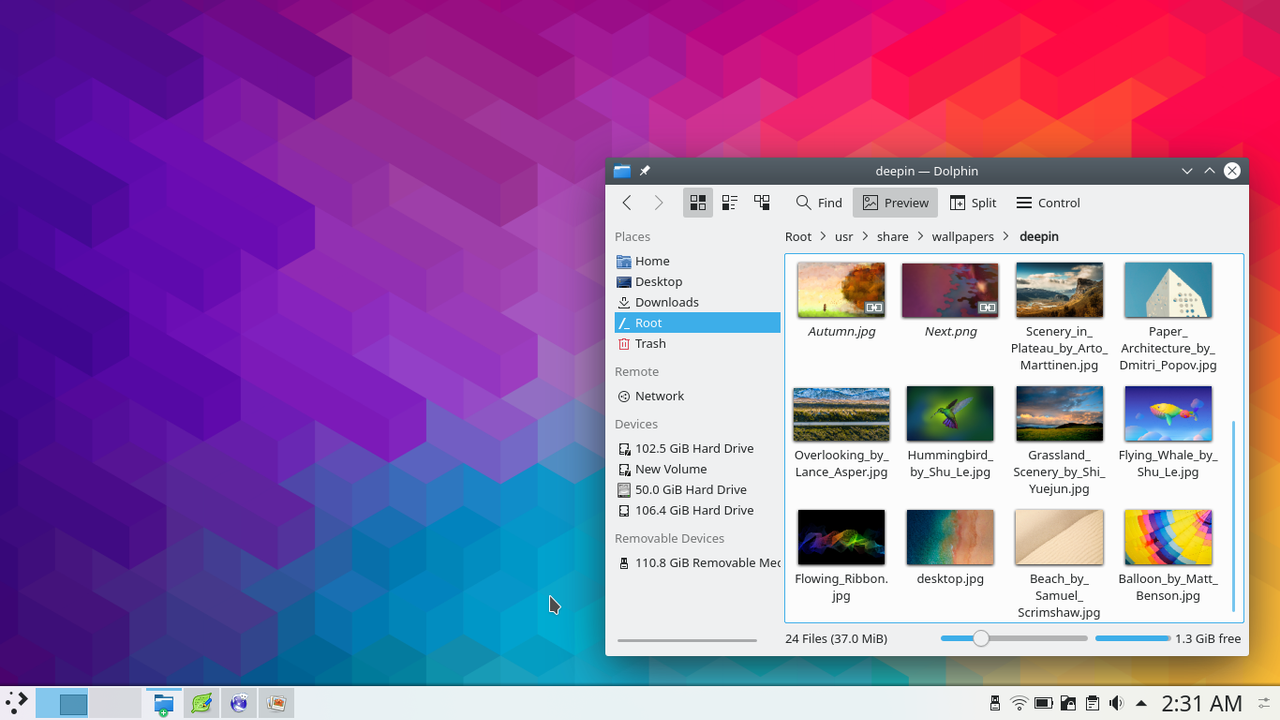This screenshot has height=720, width=1280.
Task: Open the 110.8 GiB Removable Media
Action: point(697,563)
